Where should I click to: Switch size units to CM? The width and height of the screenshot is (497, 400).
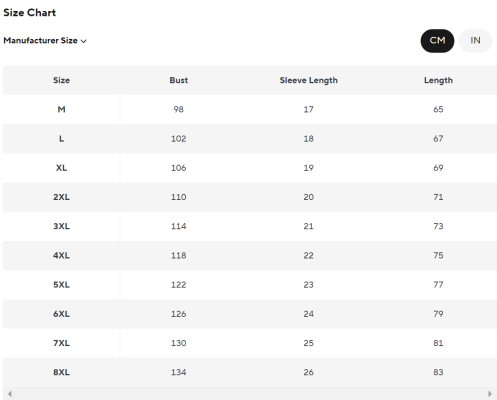point(437,41)
